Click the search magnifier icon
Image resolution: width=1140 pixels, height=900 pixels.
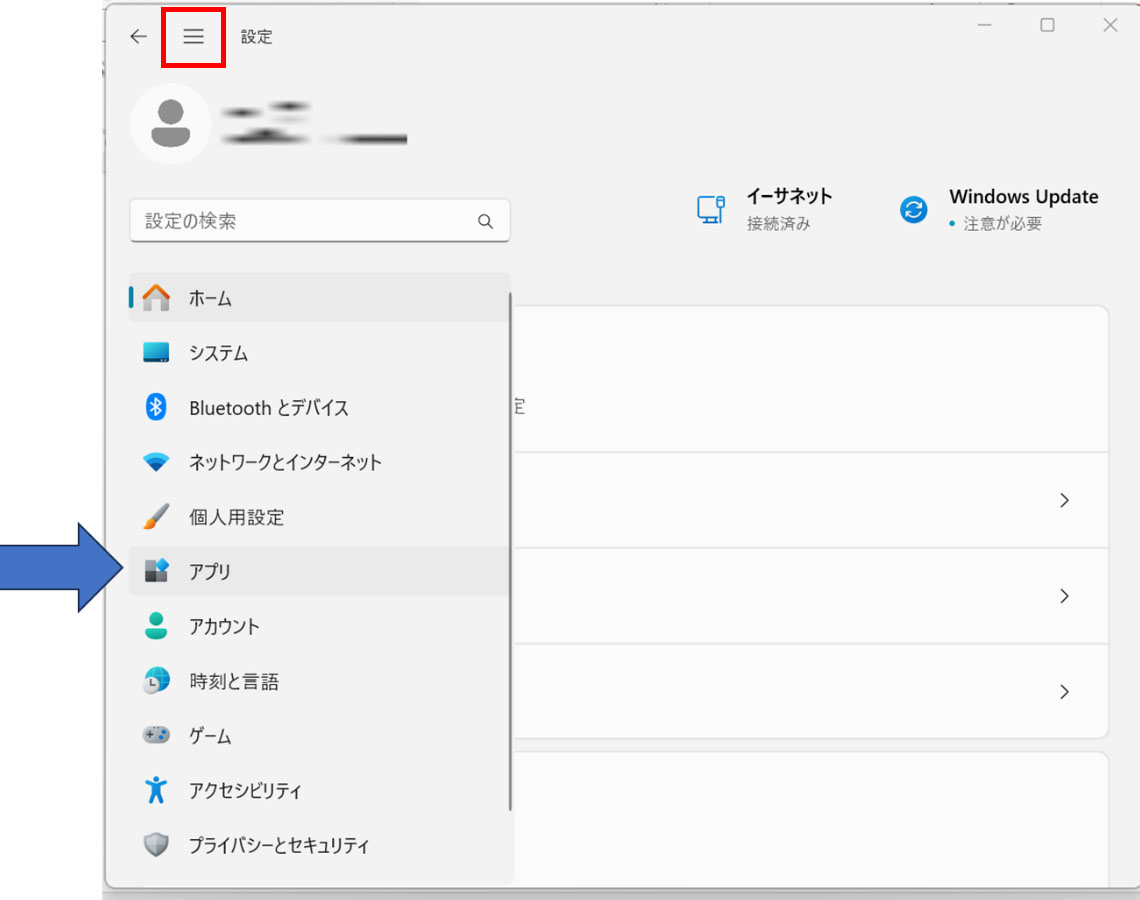485,222
